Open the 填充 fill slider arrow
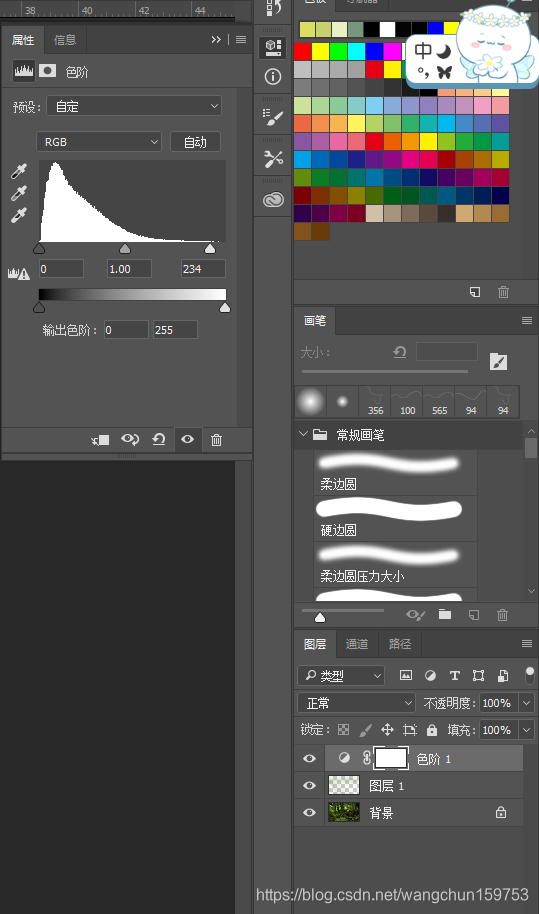 point(527,729)
